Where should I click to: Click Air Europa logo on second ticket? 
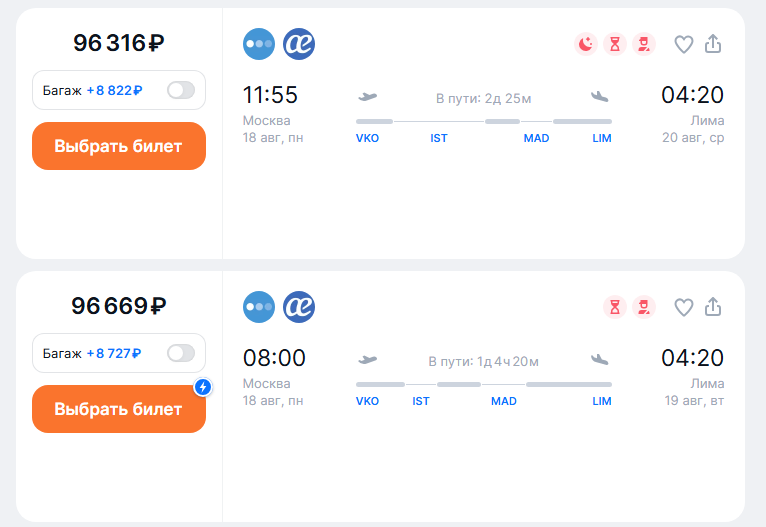[x=299, y=307]
